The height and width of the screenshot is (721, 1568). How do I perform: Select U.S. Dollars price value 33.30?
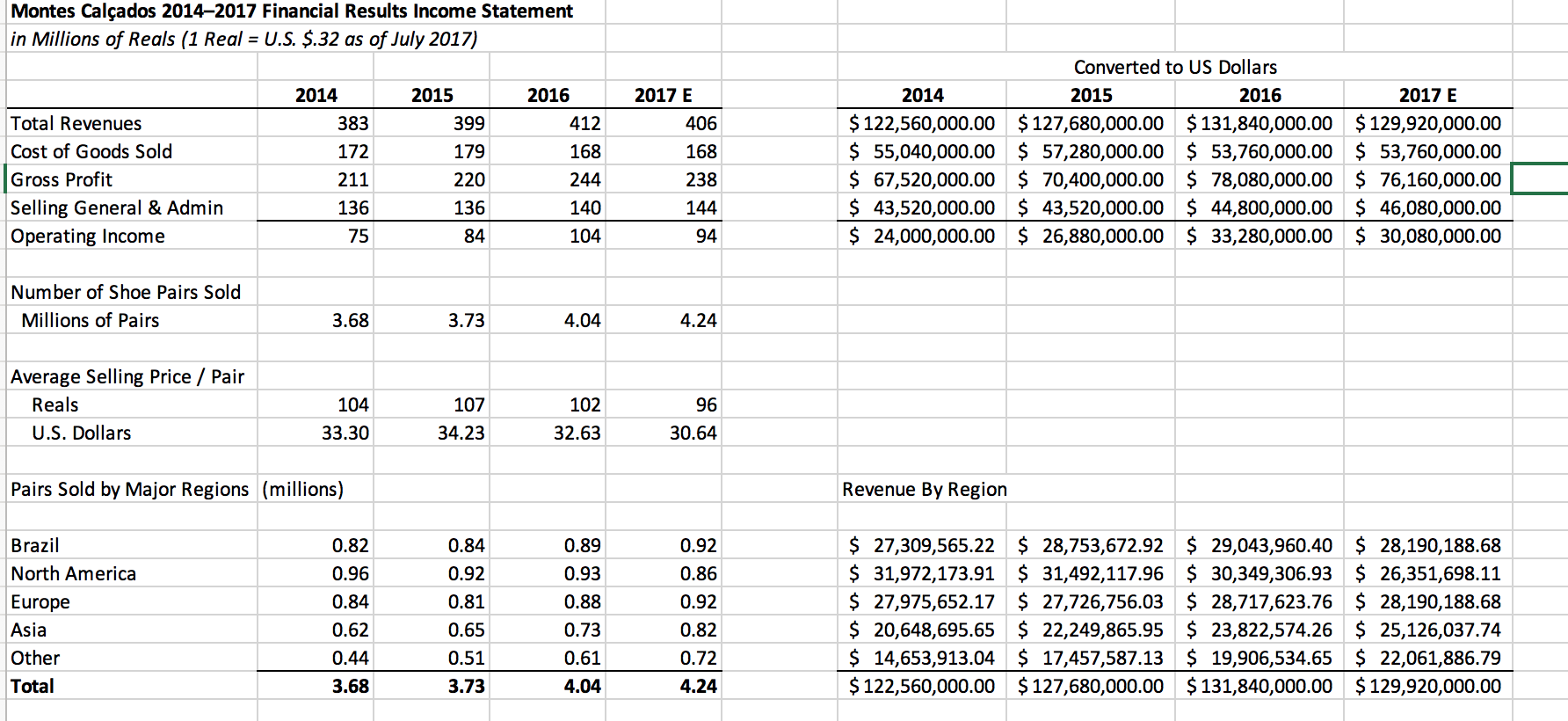tap(345, 433)
